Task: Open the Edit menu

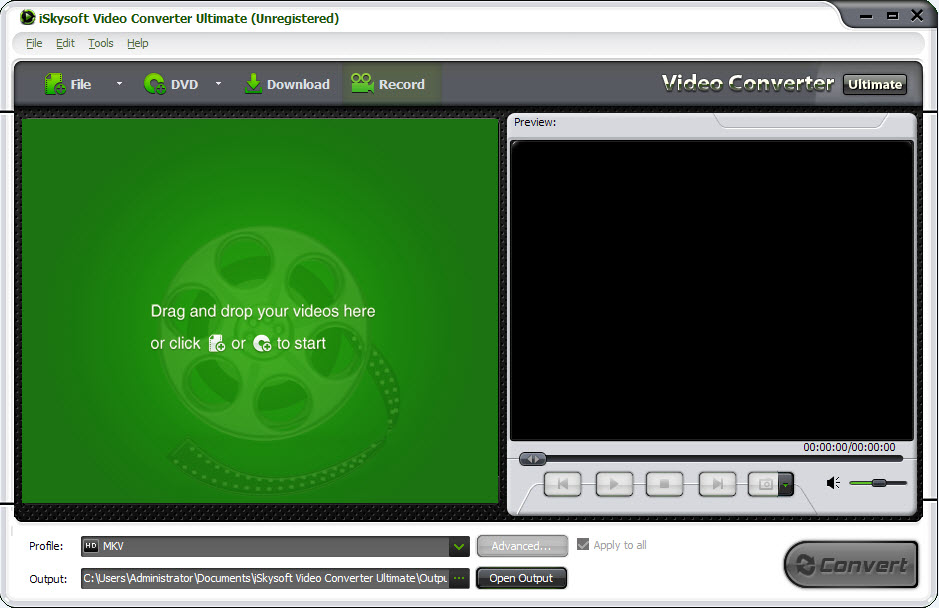Action: [x=65, y=43]
